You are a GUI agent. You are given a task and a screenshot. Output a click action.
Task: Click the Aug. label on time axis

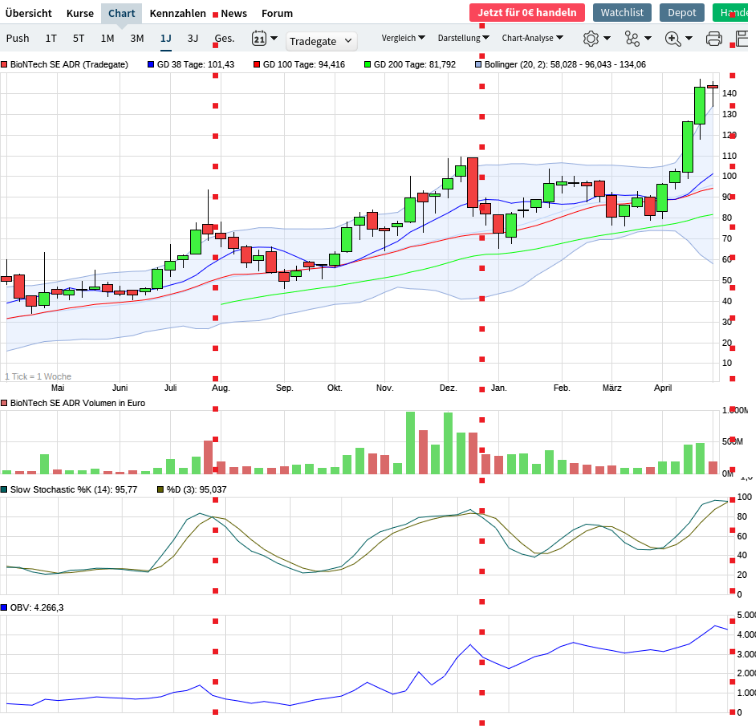pyautogui.click(x=221, y=388)
